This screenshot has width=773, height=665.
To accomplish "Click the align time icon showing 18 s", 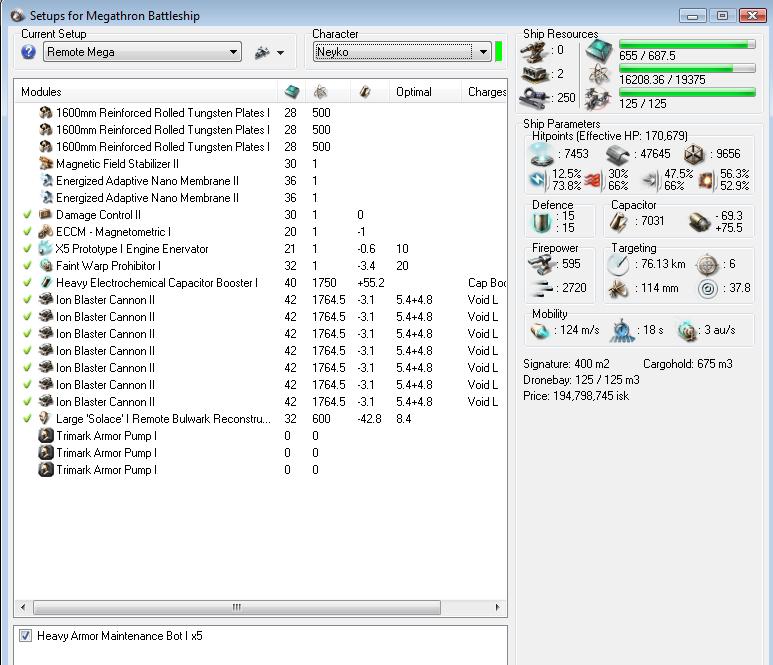I will tap(622, 330).
